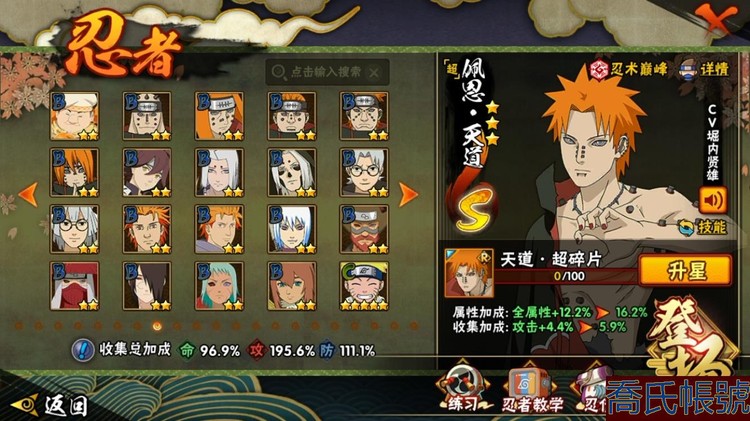Screen dimensions: 750x421
Task: Open the 忍者教学 tutorial icon
Action: point(531,389)
